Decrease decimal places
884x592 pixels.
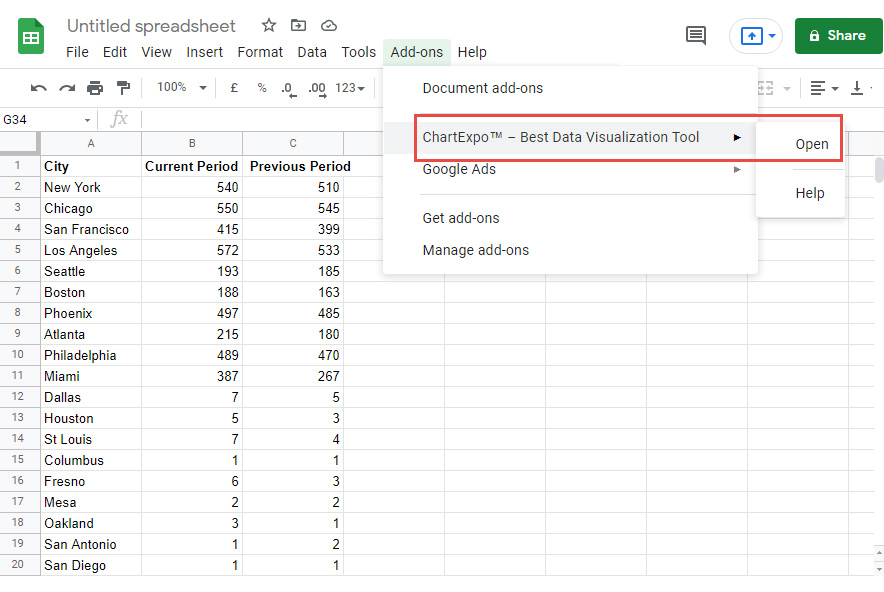pos(288,89)
